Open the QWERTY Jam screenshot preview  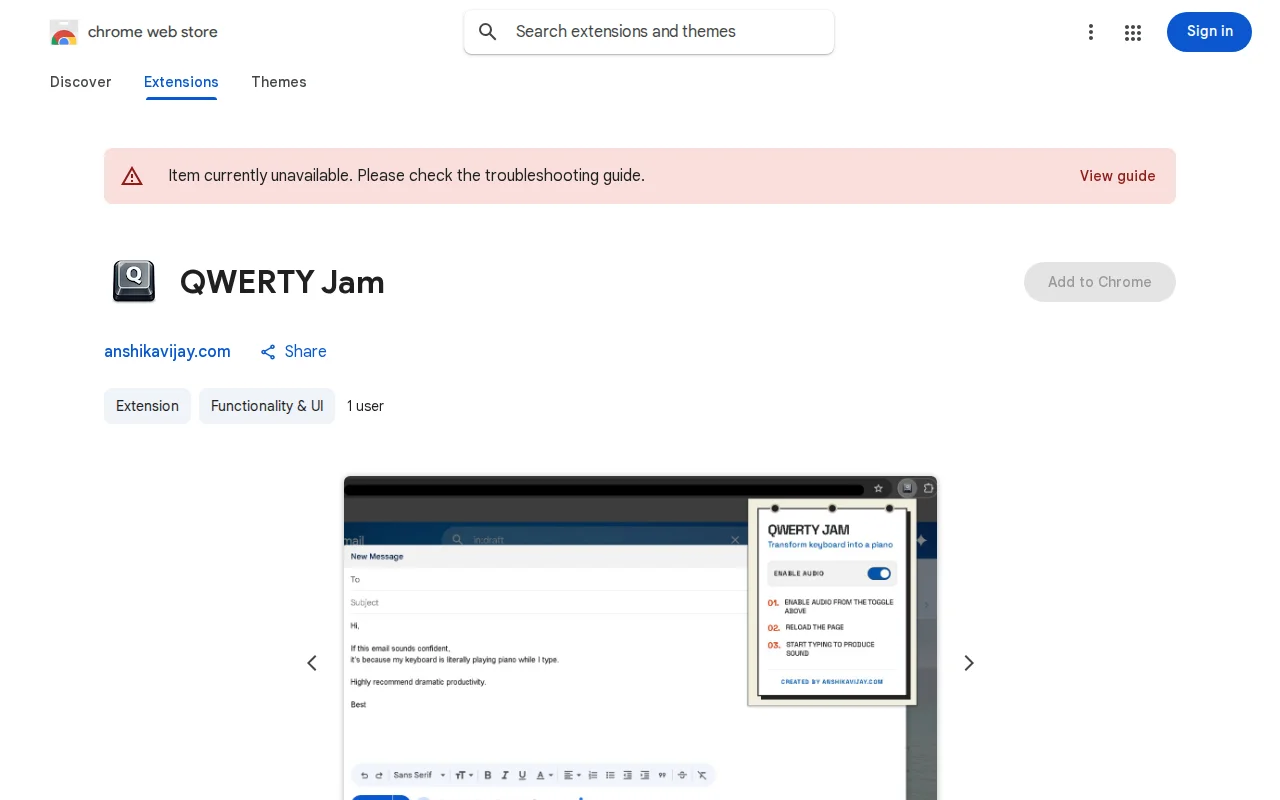tap(640, 638)
